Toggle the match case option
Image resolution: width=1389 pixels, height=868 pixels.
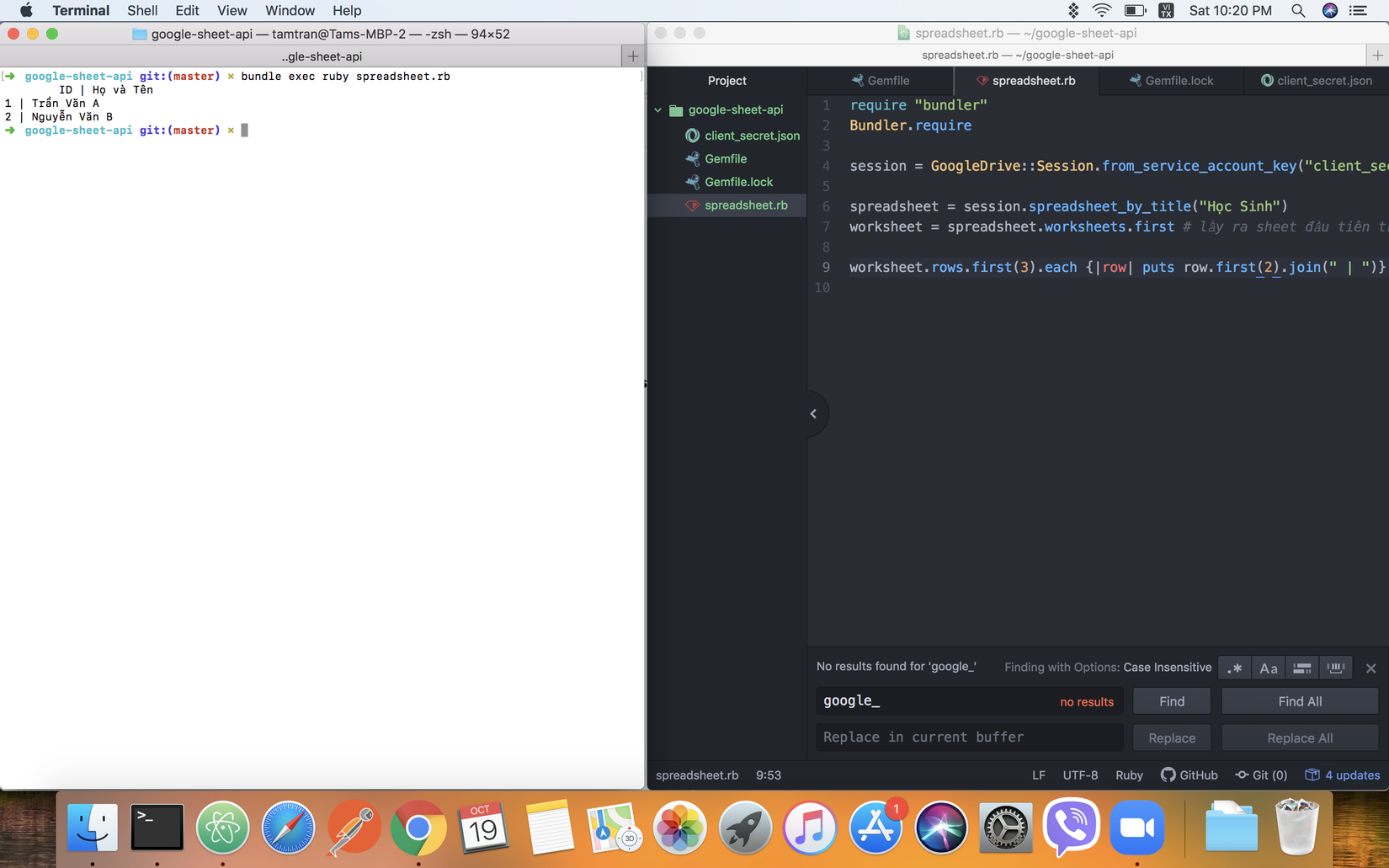[x=1268, y=668]
